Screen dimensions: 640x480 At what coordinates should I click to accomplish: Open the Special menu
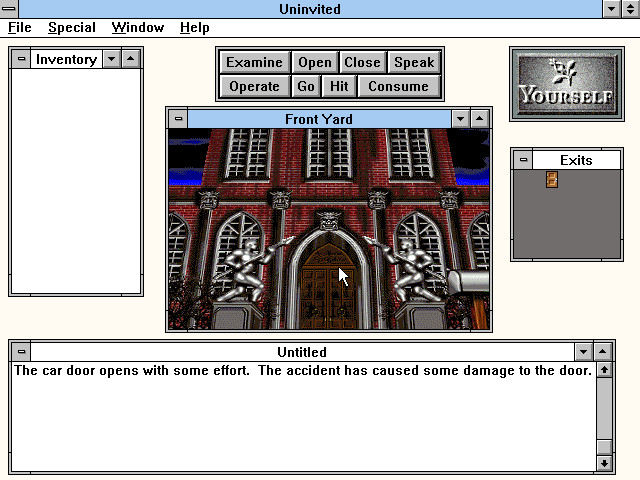coord(72,27)
